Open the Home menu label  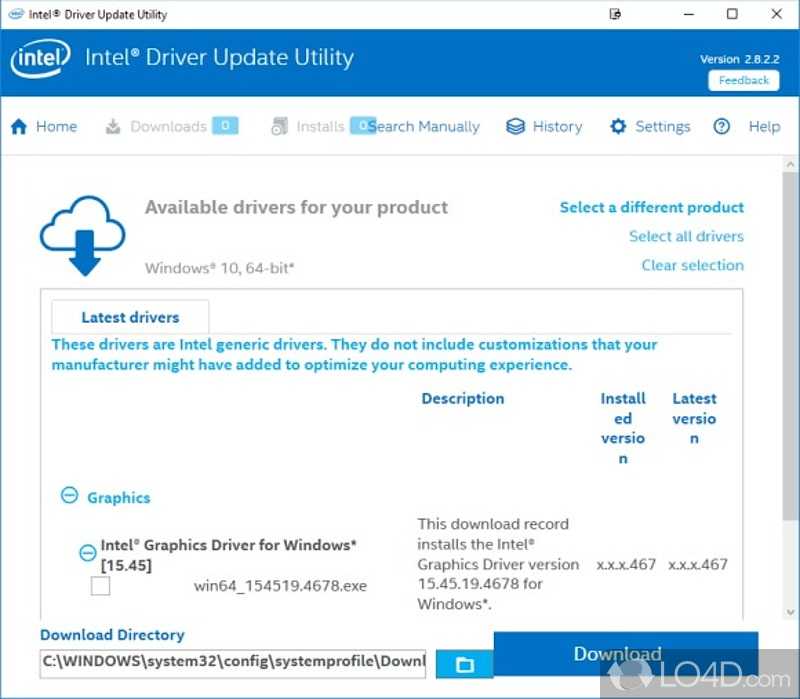57,127
